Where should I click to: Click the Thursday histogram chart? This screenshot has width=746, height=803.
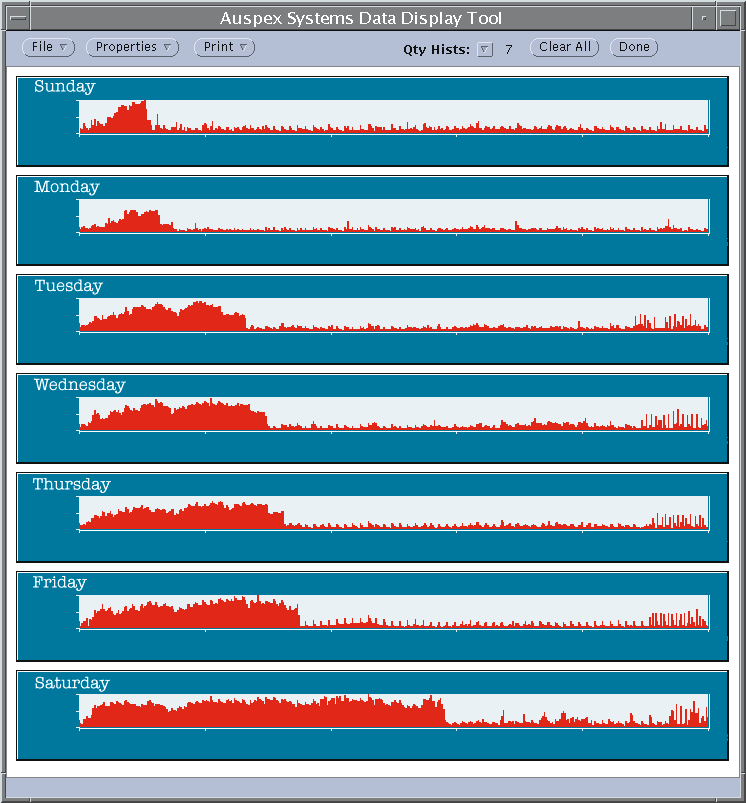pyautogui.click(x=393, y=513)
